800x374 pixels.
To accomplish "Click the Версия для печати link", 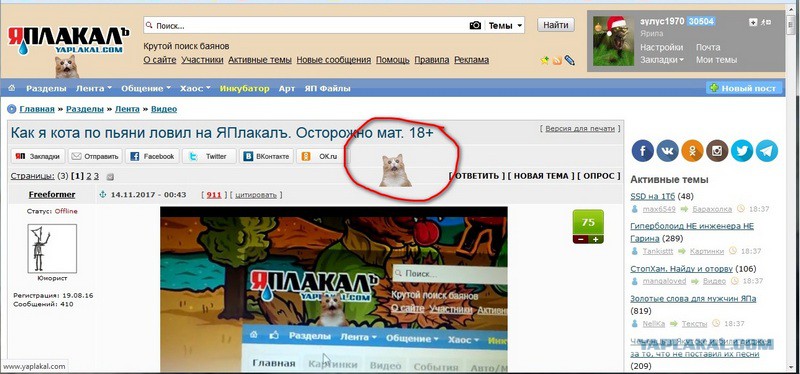I will click(x=580, y=129).
